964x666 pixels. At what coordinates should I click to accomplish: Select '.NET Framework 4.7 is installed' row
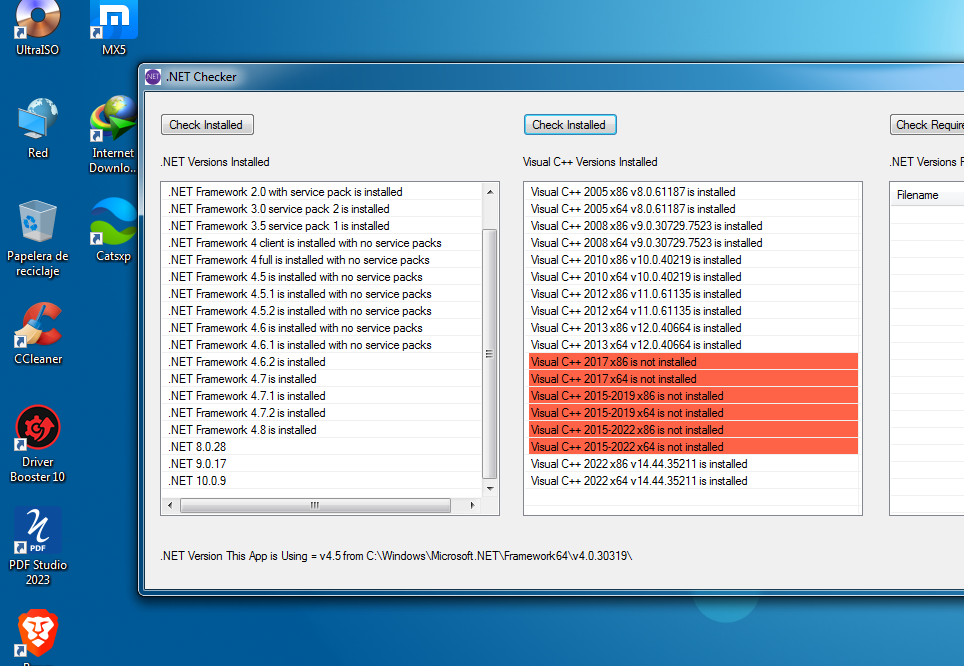coord(322,379)
